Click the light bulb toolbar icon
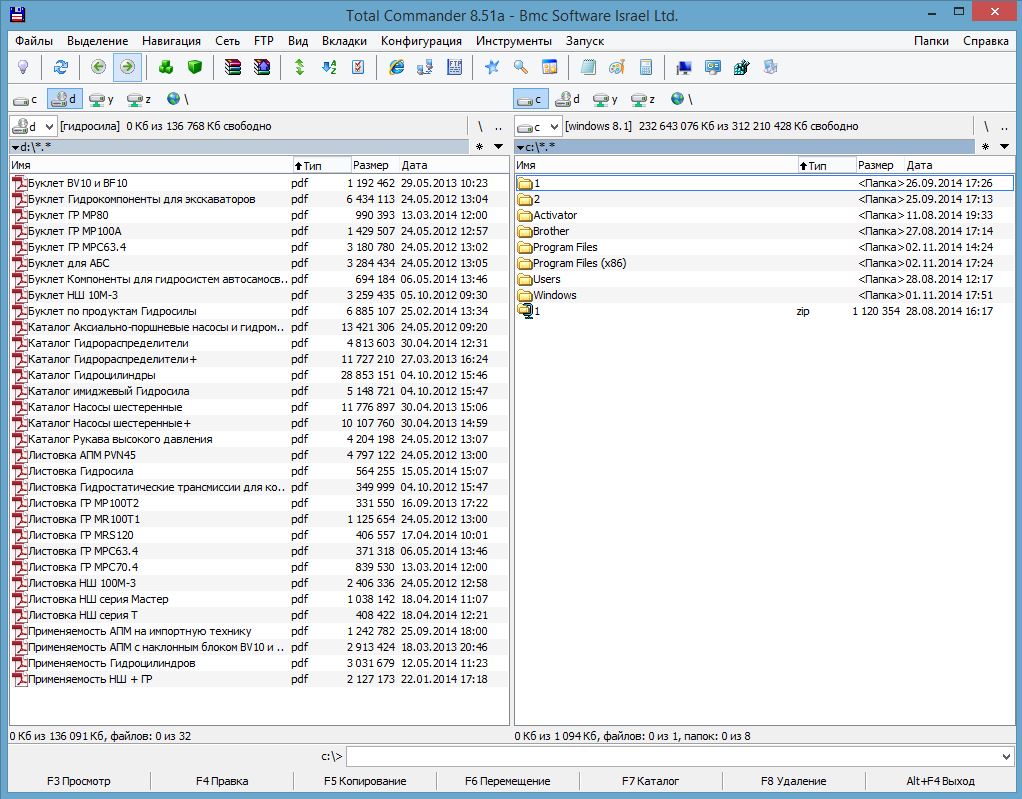The width and height of the screenshot is (1022, 799). (x=23, y=67)
